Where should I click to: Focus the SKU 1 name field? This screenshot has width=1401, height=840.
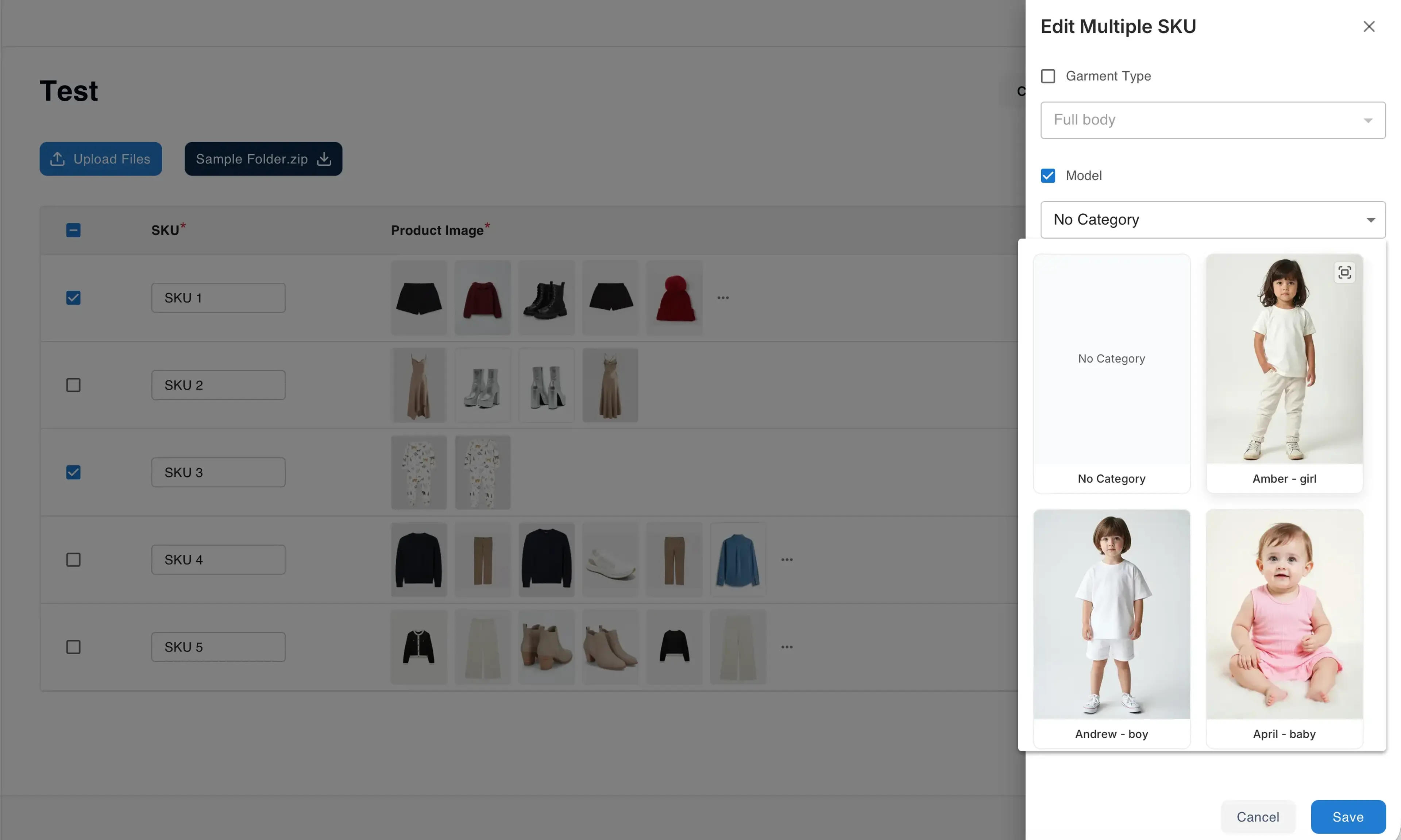(218, 298)
